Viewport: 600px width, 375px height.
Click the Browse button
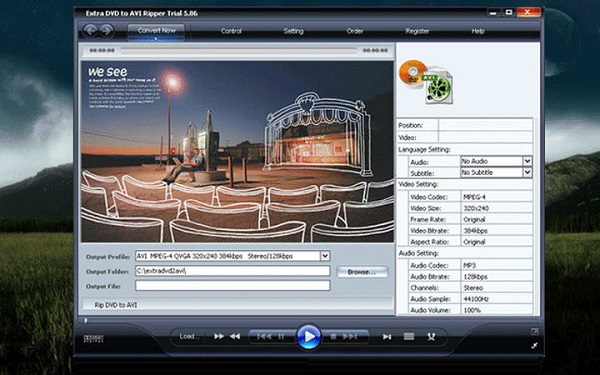pyautogui.click(x=362, y=272)
